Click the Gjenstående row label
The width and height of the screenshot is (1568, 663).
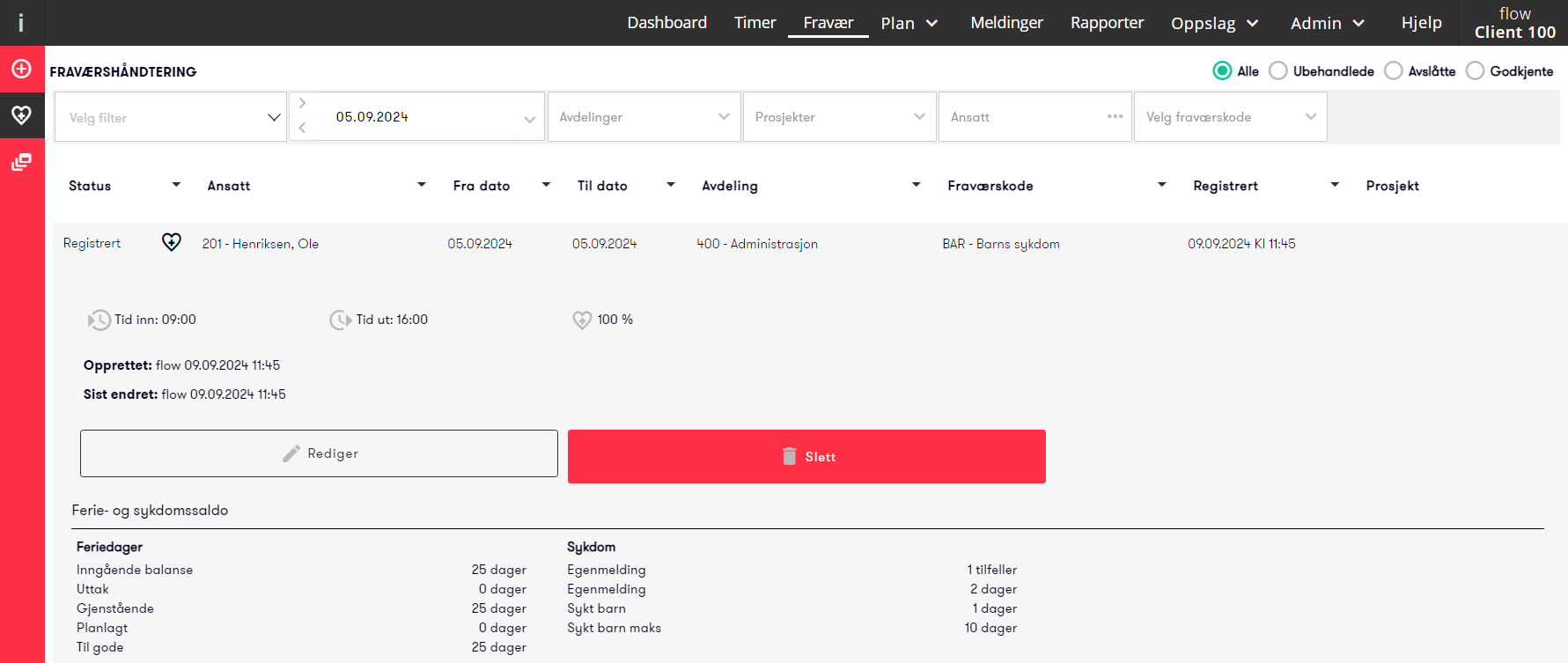tap(115, 608)
